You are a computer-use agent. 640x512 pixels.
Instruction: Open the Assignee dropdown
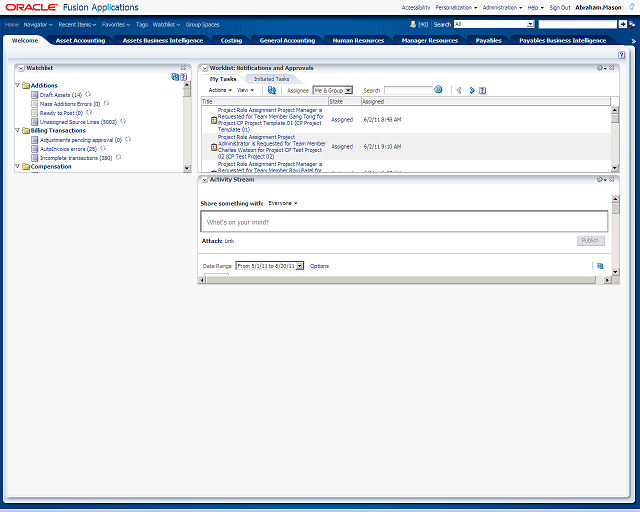[332, 90]
